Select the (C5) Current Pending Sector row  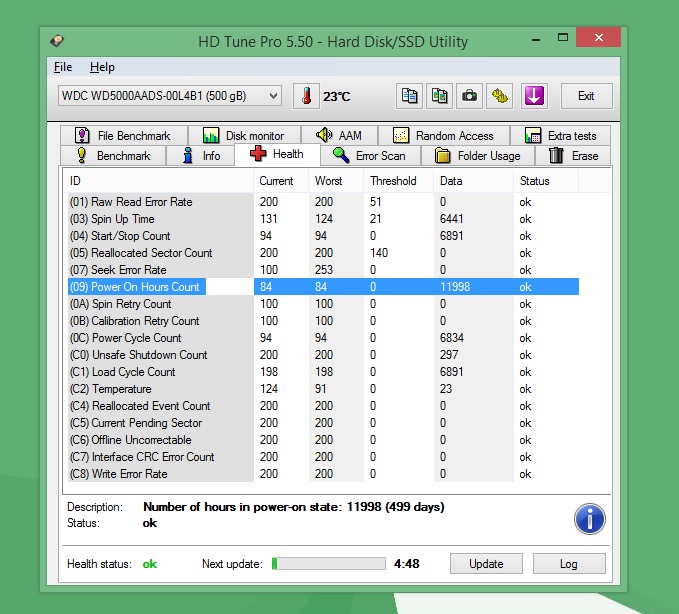click(323, 423)
